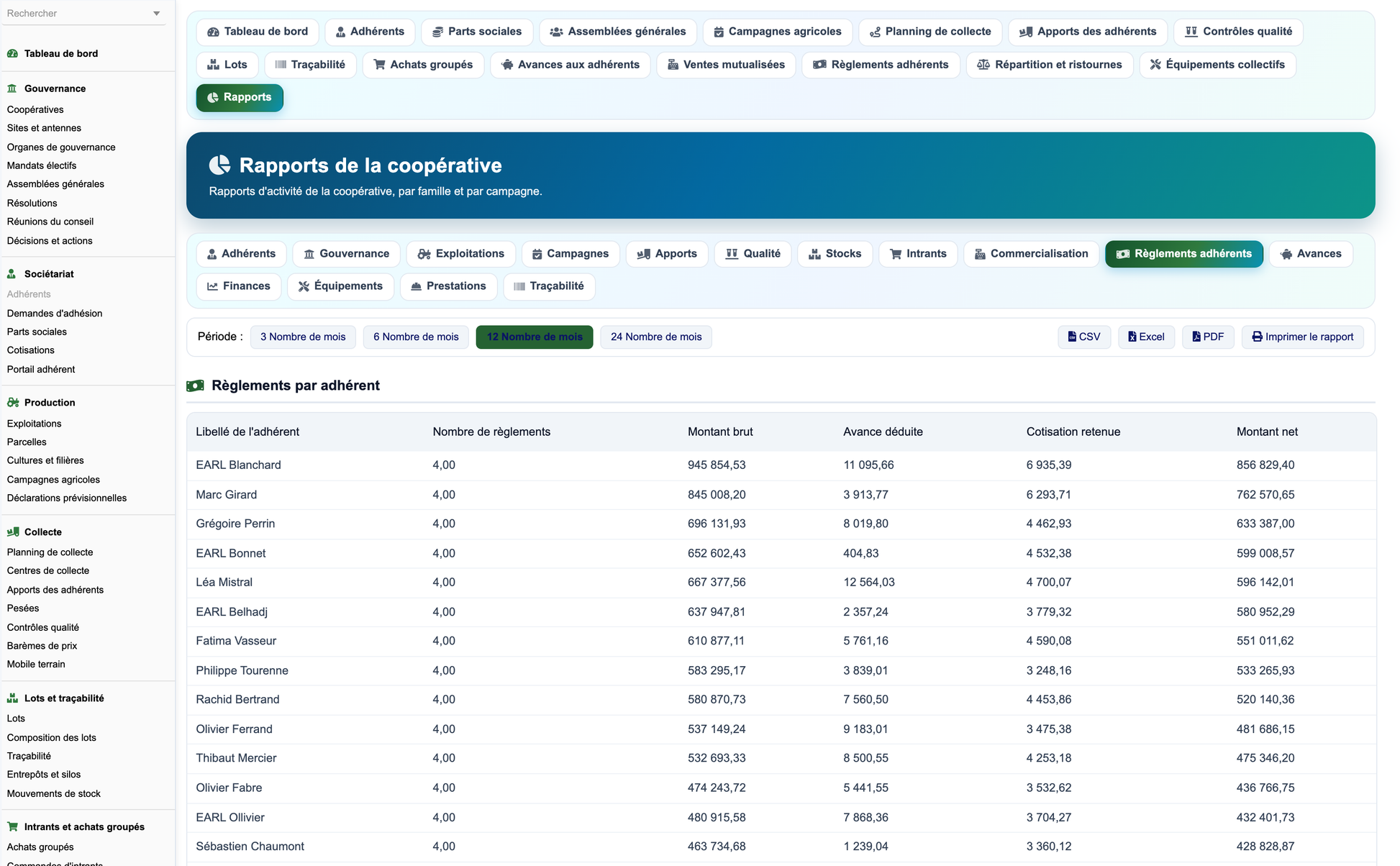Click the piggy bank icon in Avances report tab

[x=1286, y=254]
